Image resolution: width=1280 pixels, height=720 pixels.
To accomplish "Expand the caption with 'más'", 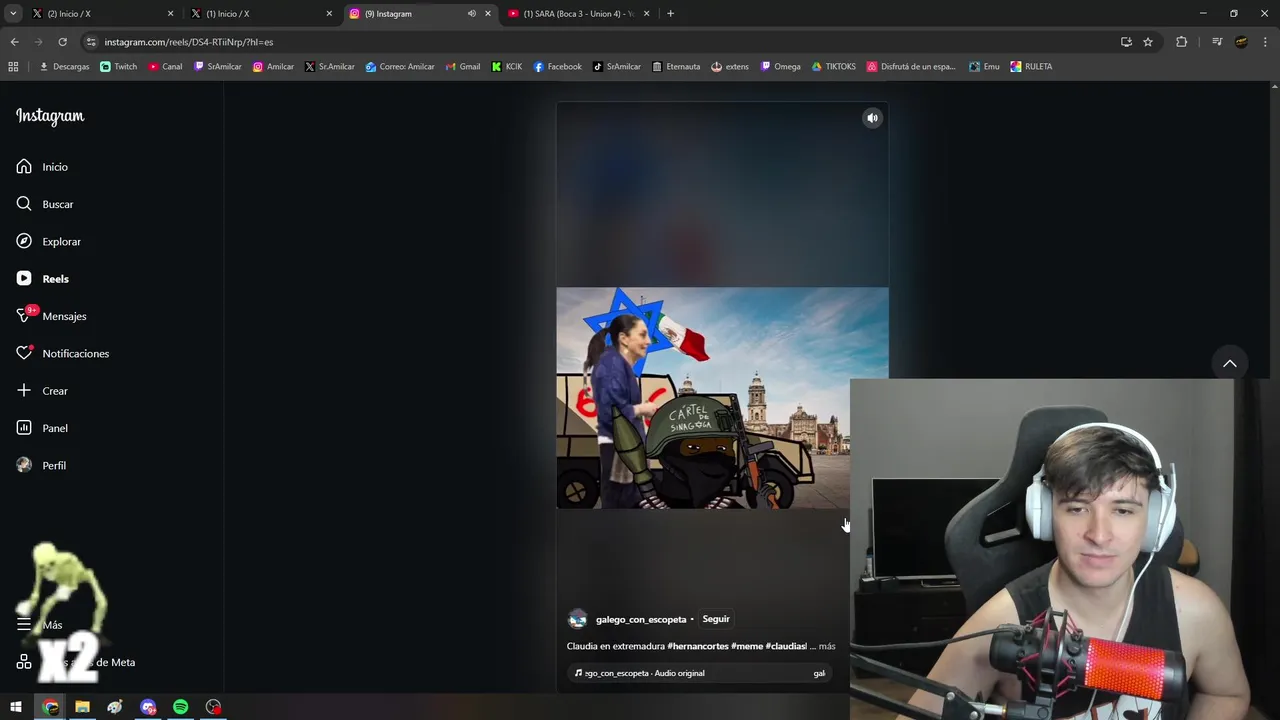I will 827,646.
